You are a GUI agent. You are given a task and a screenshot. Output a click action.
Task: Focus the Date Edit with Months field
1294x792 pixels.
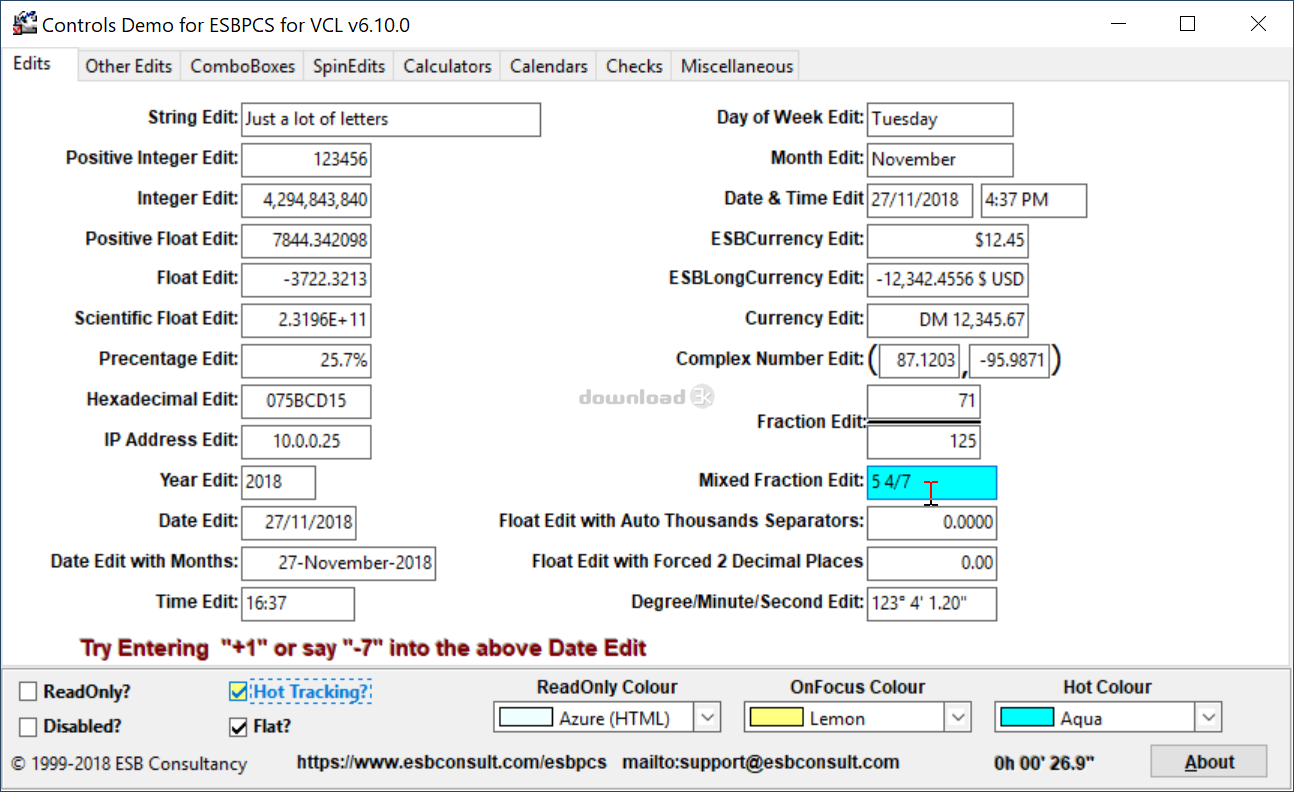[339, 563]
